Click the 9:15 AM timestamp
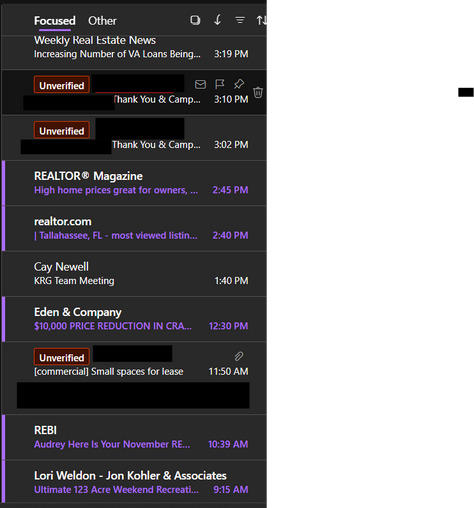The width and height of the screenshot is (474, 508). [231, 489]
